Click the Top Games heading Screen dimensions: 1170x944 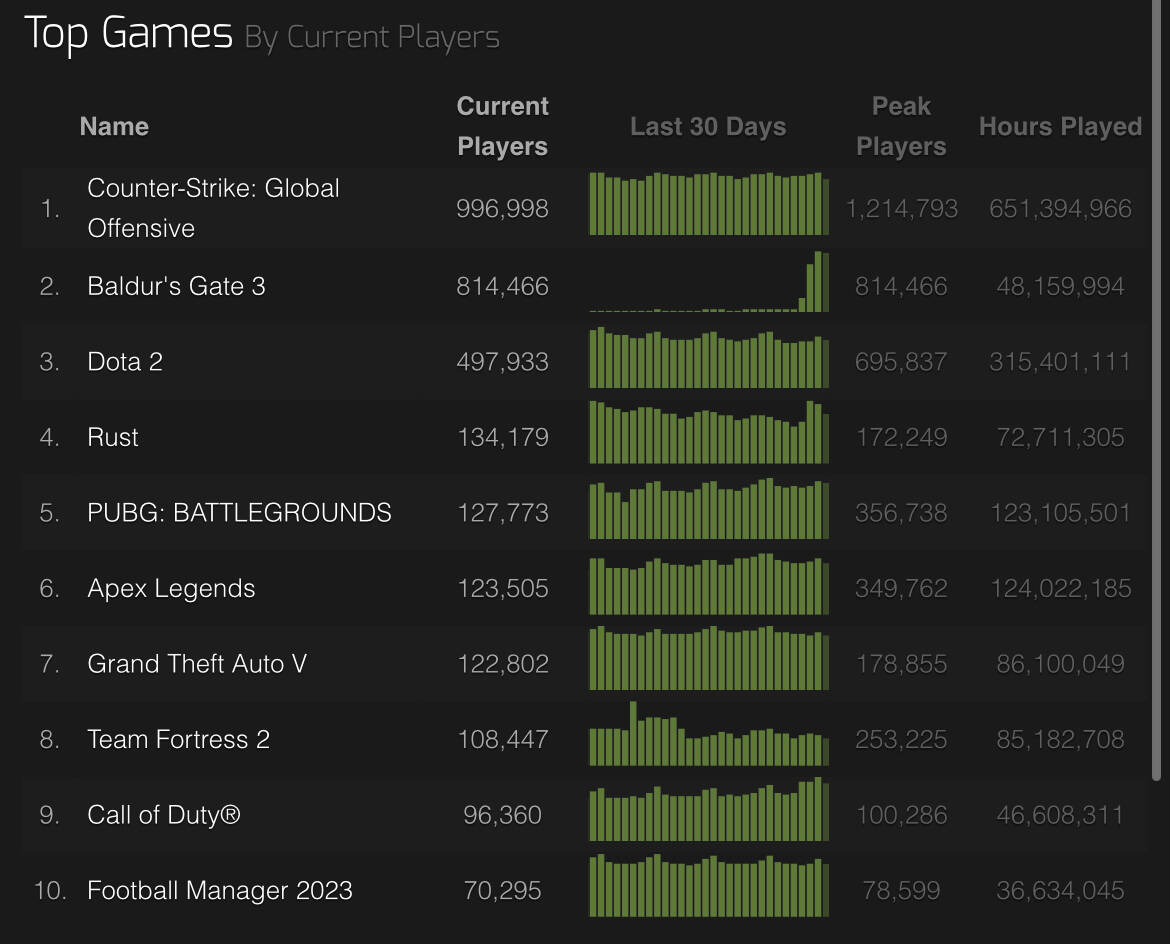[x=128, y=34]
